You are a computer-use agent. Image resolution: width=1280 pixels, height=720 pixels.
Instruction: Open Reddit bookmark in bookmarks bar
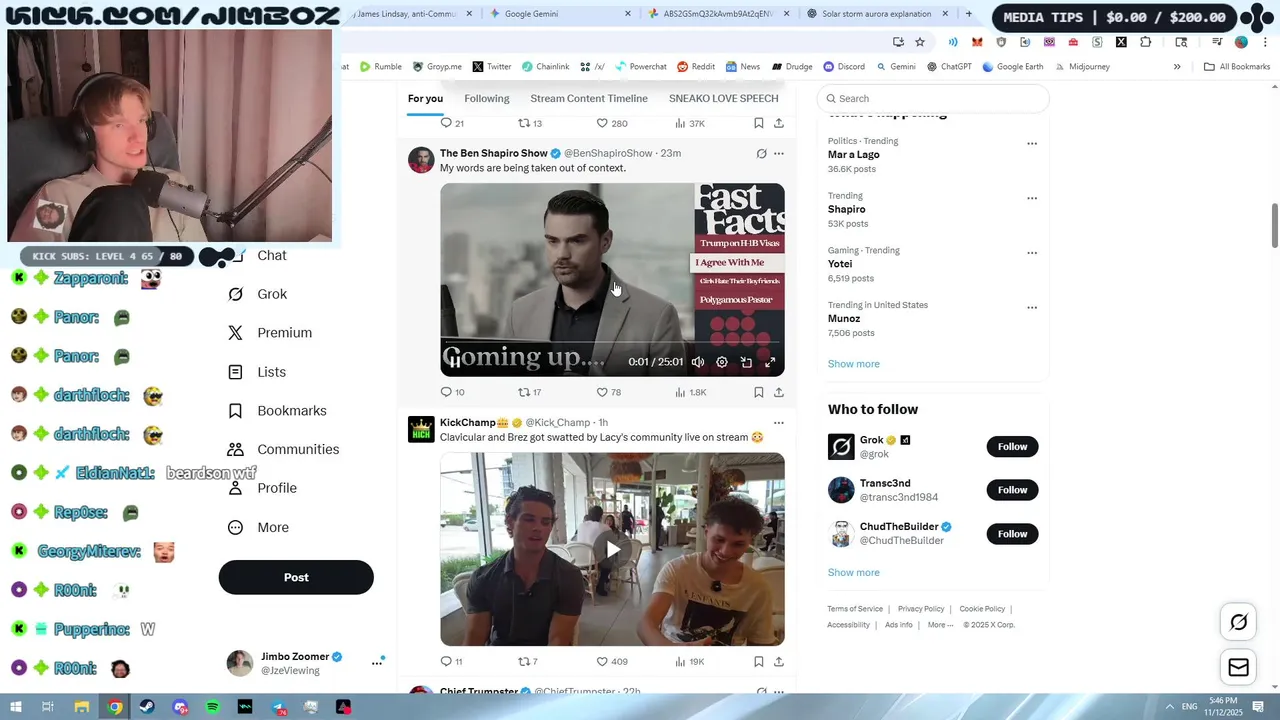coord(696,67)
